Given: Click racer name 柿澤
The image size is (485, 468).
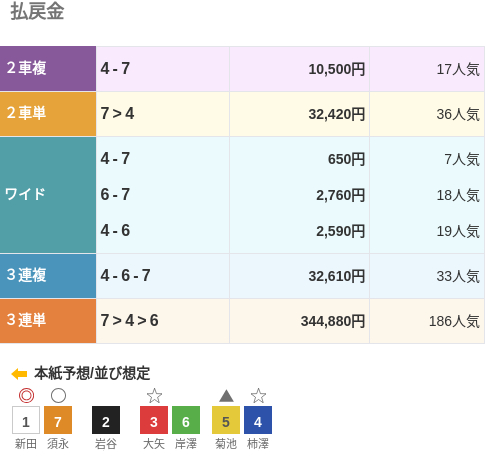Looking at the screenshot, I should (258, 444).
